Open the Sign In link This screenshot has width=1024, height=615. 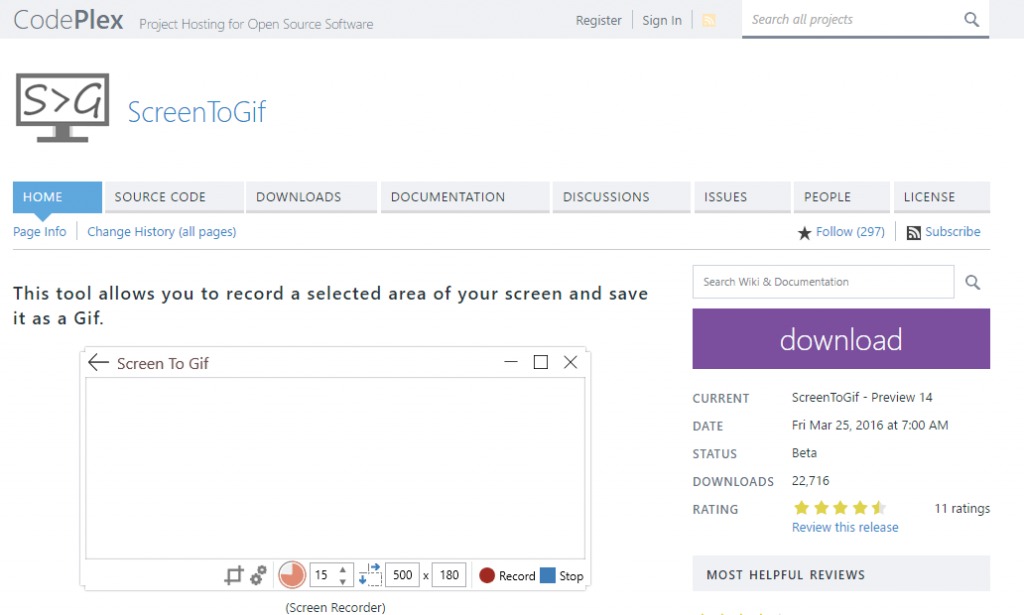(x=662, y=20)
